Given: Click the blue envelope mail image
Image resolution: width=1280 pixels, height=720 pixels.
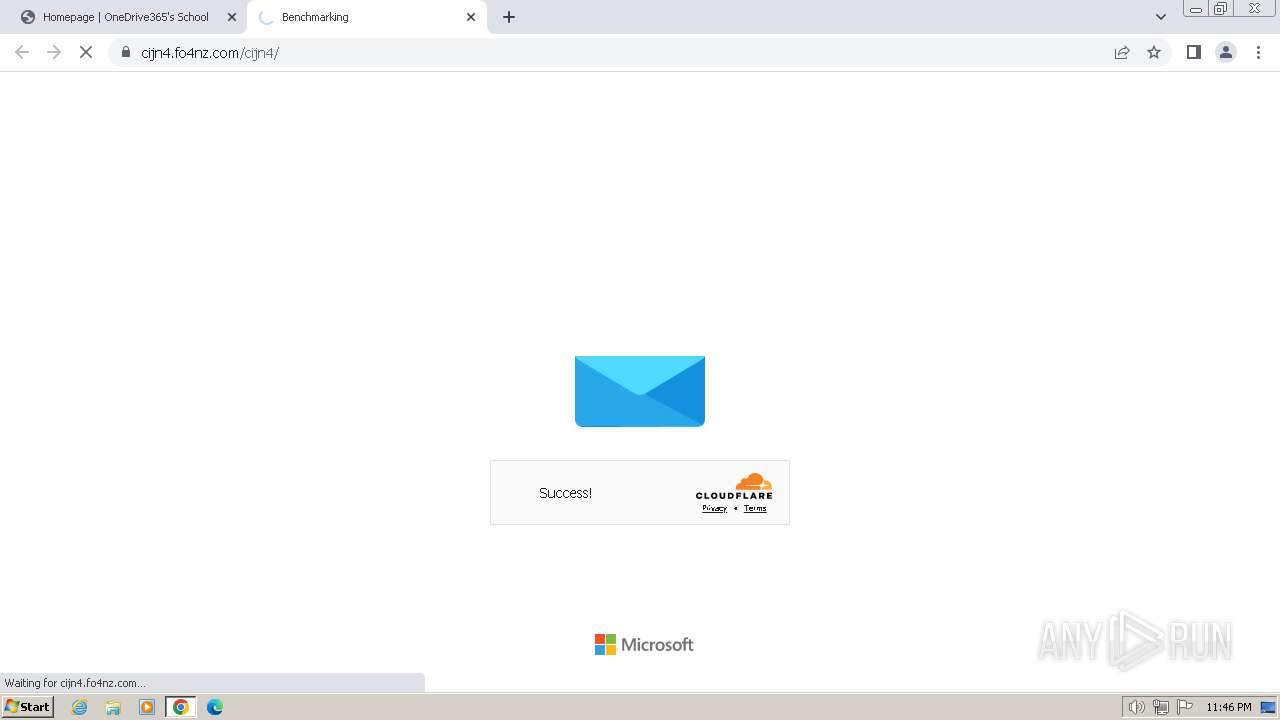Looking at the screenshot, I should 640,391.
